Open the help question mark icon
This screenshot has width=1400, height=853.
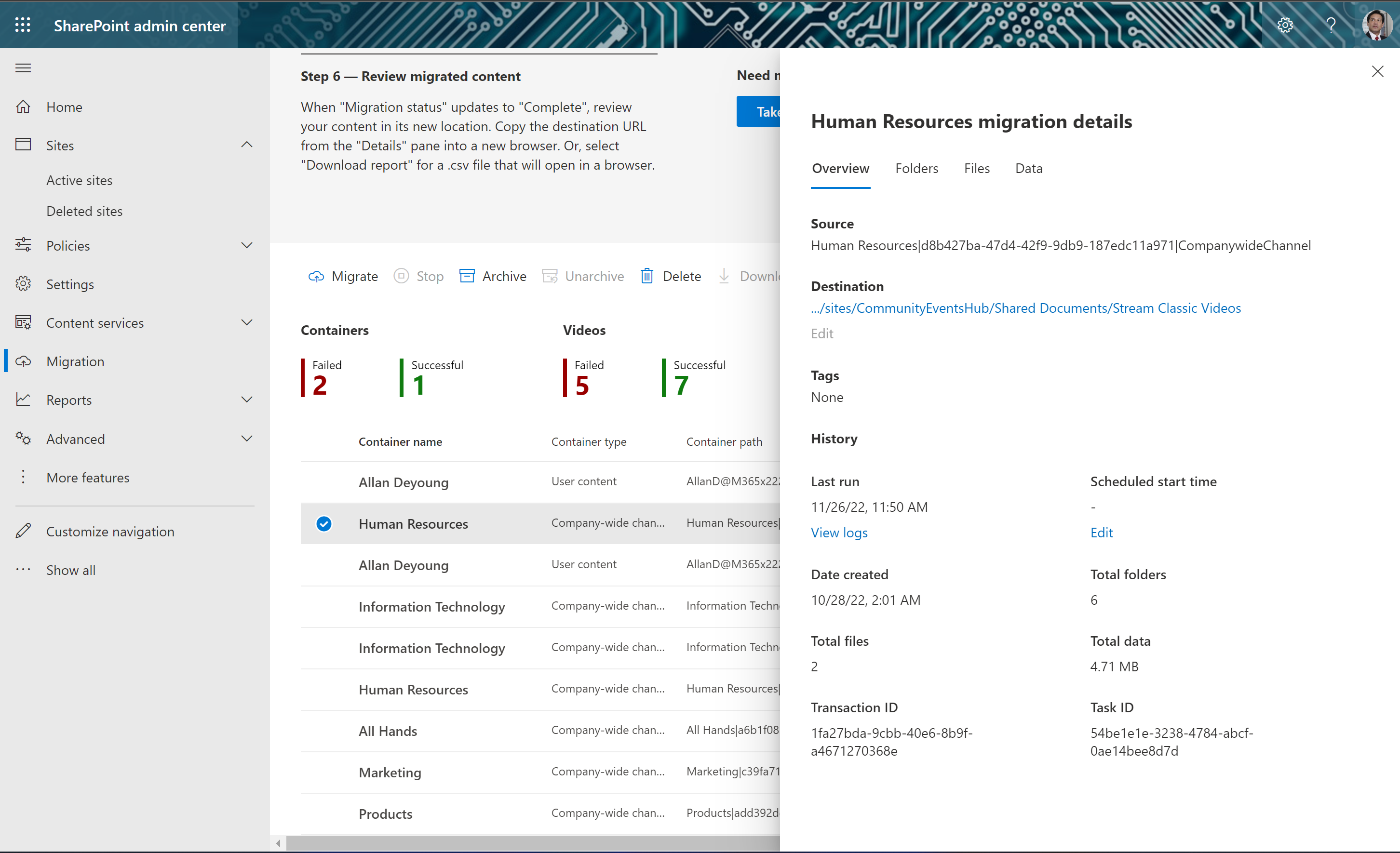click(x=1331, y=25)
